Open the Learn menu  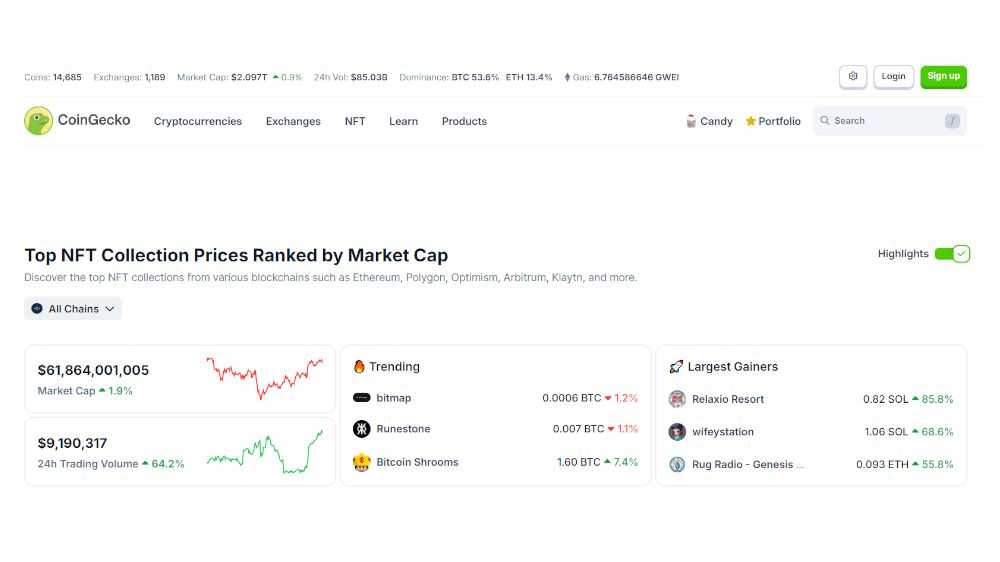point(404,121)
